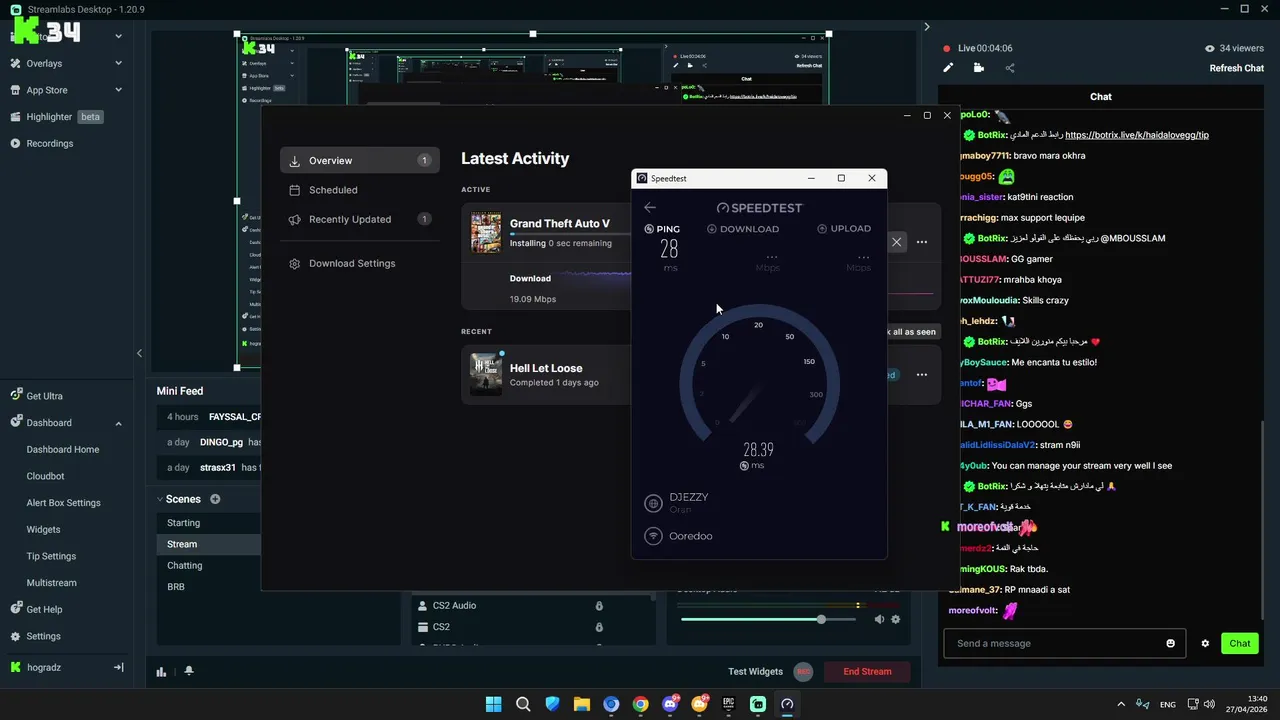Collapse the Scenes list chevron
The height and width of the screenshot is (720, 1280).
(160, 499)
